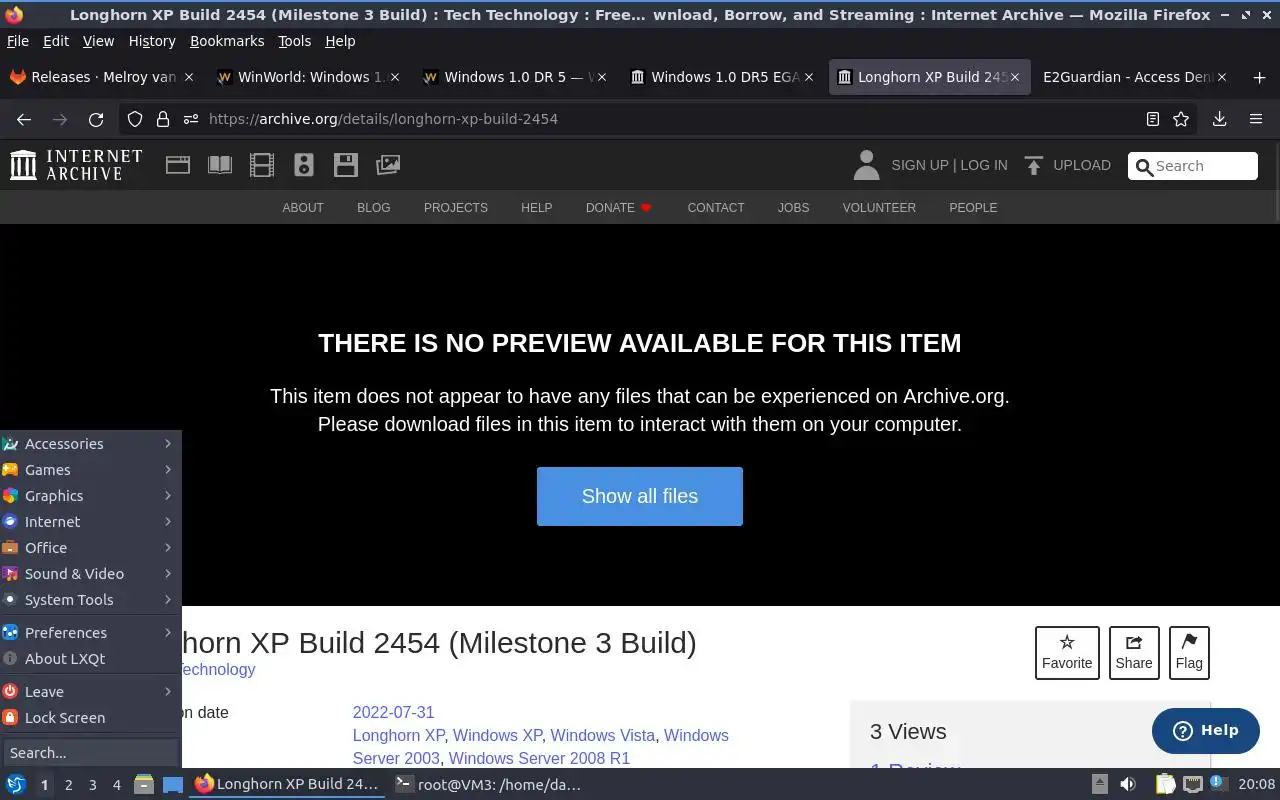
Task: Open the History menu
Action: [x=152, y=41]
